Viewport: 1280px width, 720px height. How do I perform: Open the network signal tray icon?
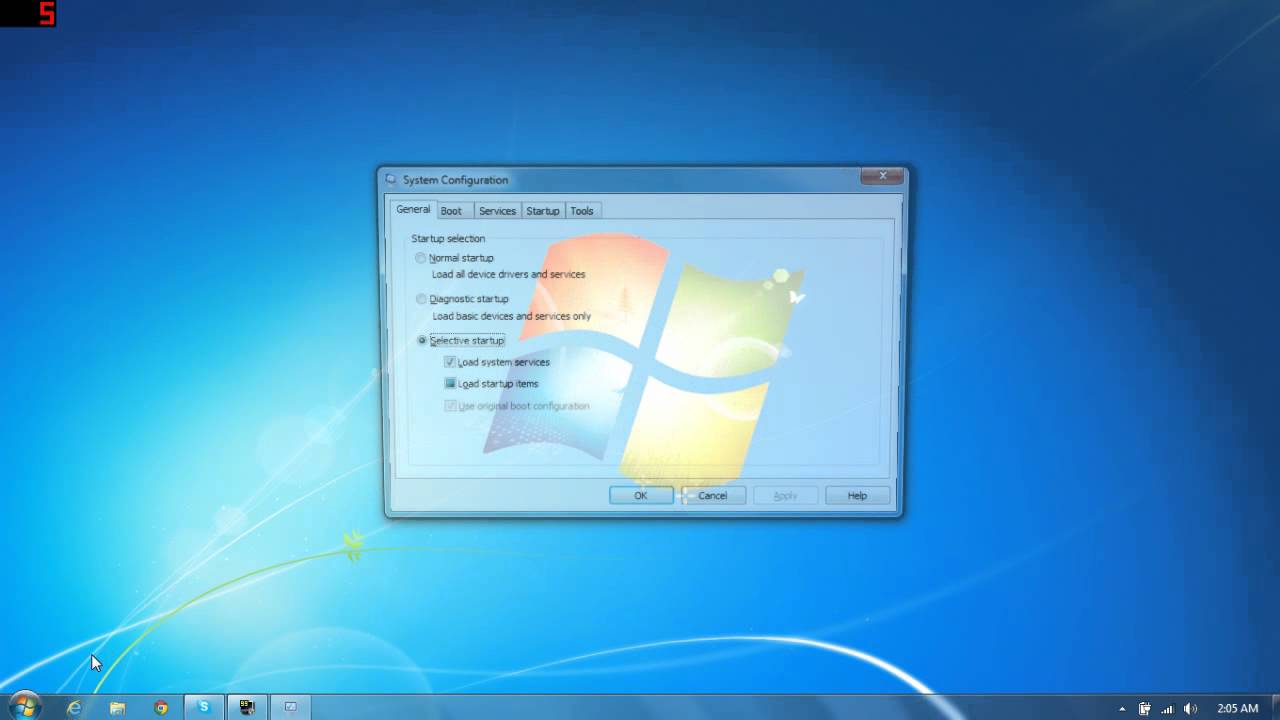(x=1167, y=709)
